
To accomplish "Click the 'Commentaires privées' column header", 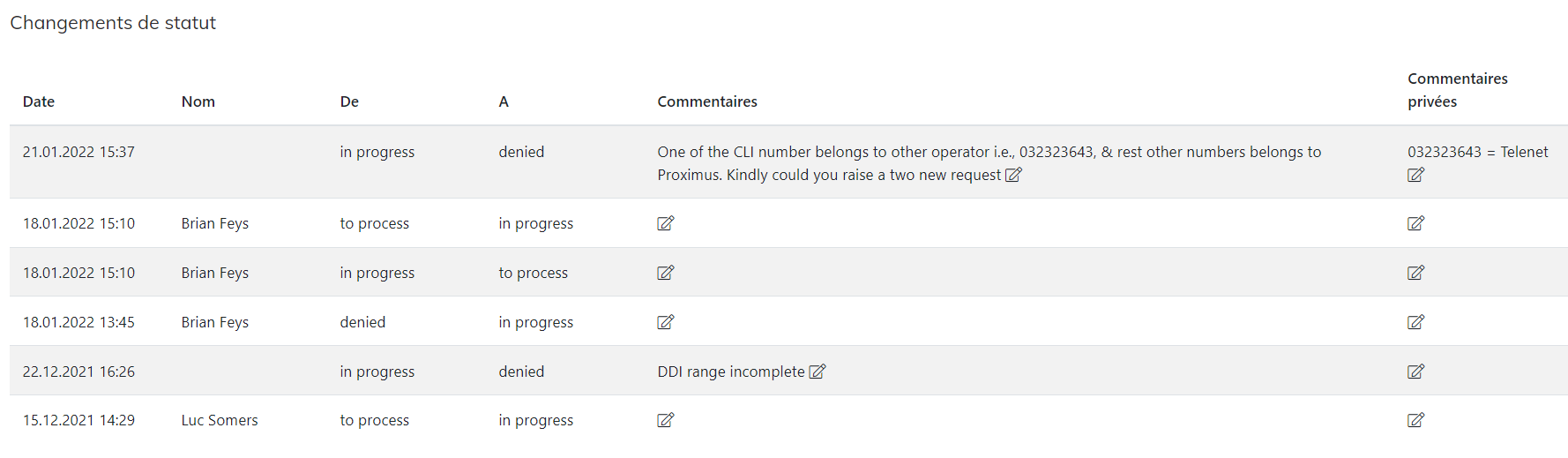I will [x=1457, y=90].
